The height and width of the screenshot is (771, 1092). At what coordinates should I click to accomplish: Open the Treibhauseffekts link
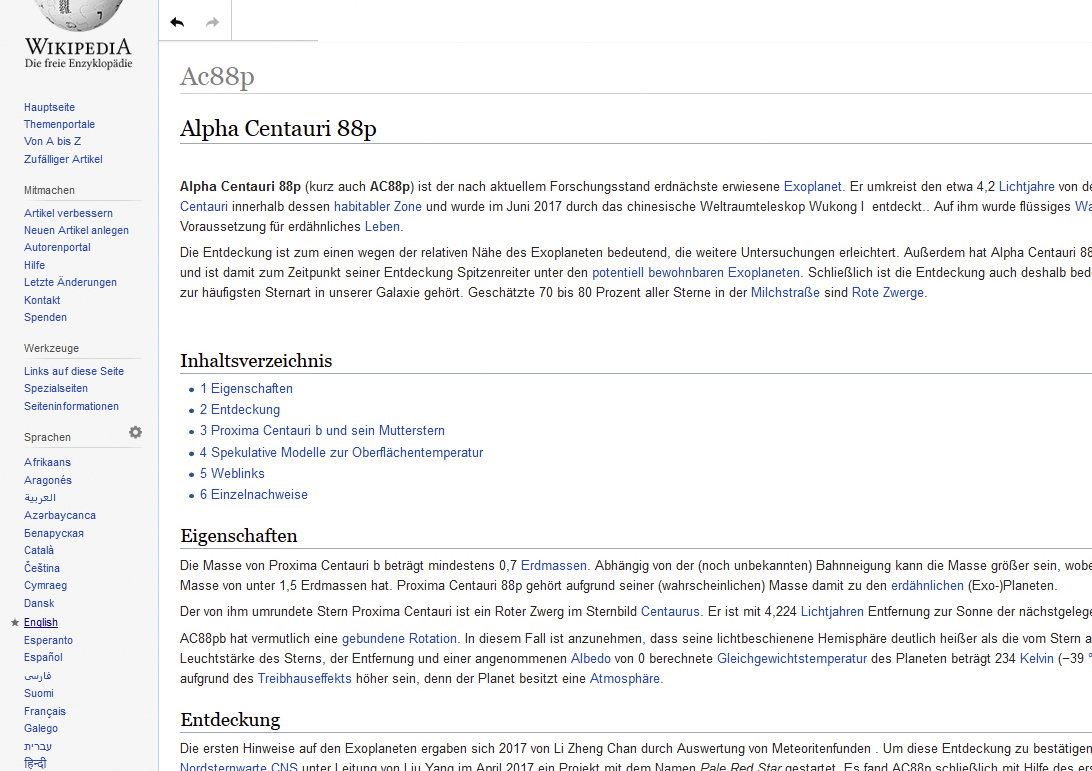[304, 679]
